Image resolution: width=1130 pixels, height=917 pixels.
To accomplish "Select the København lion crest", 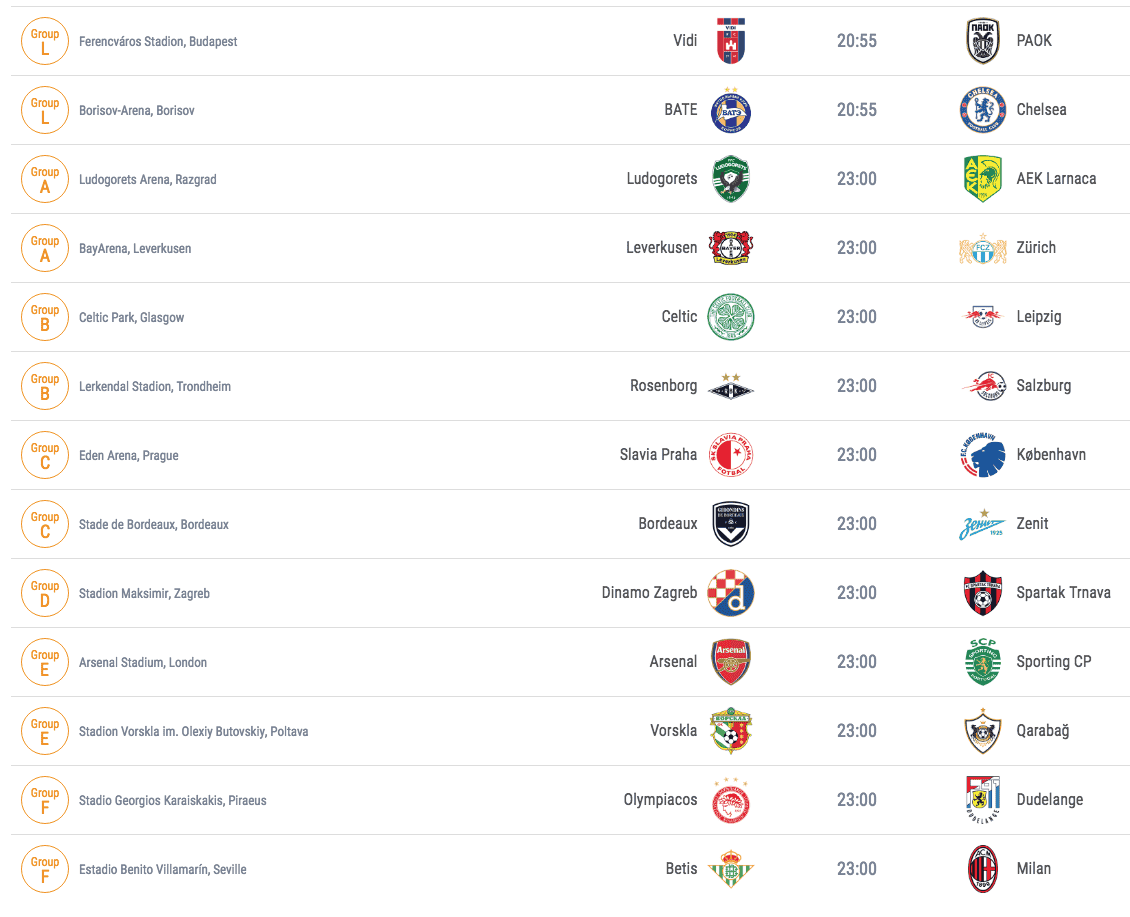I will pyautogui.click(x=982, y=455).
